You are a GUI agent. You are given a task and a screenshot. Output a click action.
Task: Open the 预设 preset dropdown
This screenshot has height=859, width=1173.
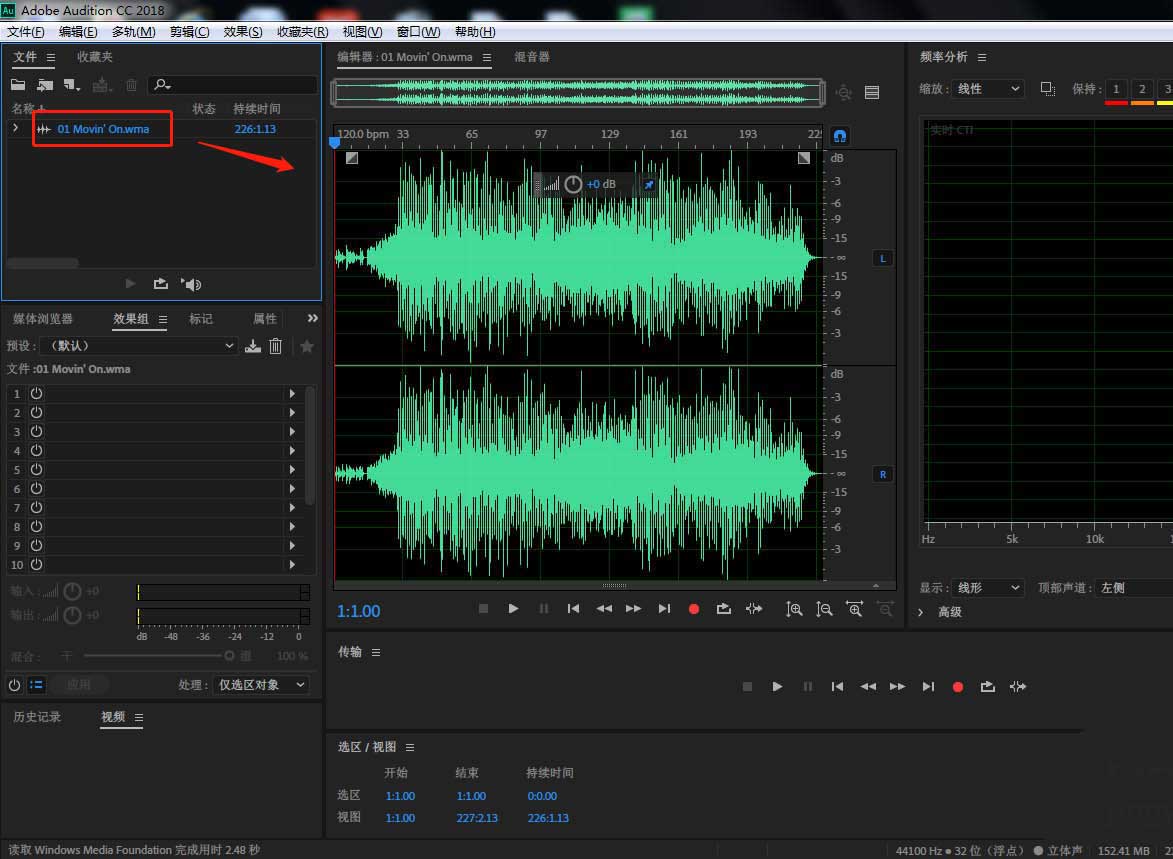(x=138, y=346)
